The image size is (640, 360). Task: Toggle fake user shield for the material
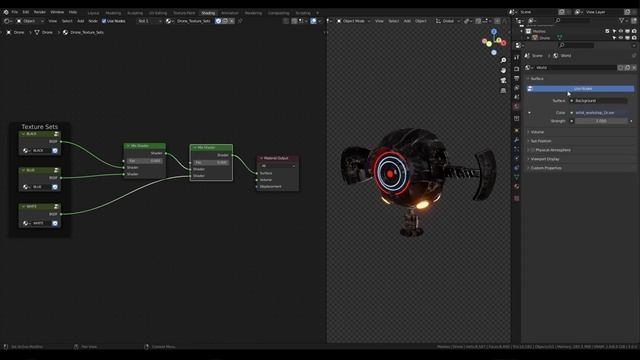pos(218,21)
